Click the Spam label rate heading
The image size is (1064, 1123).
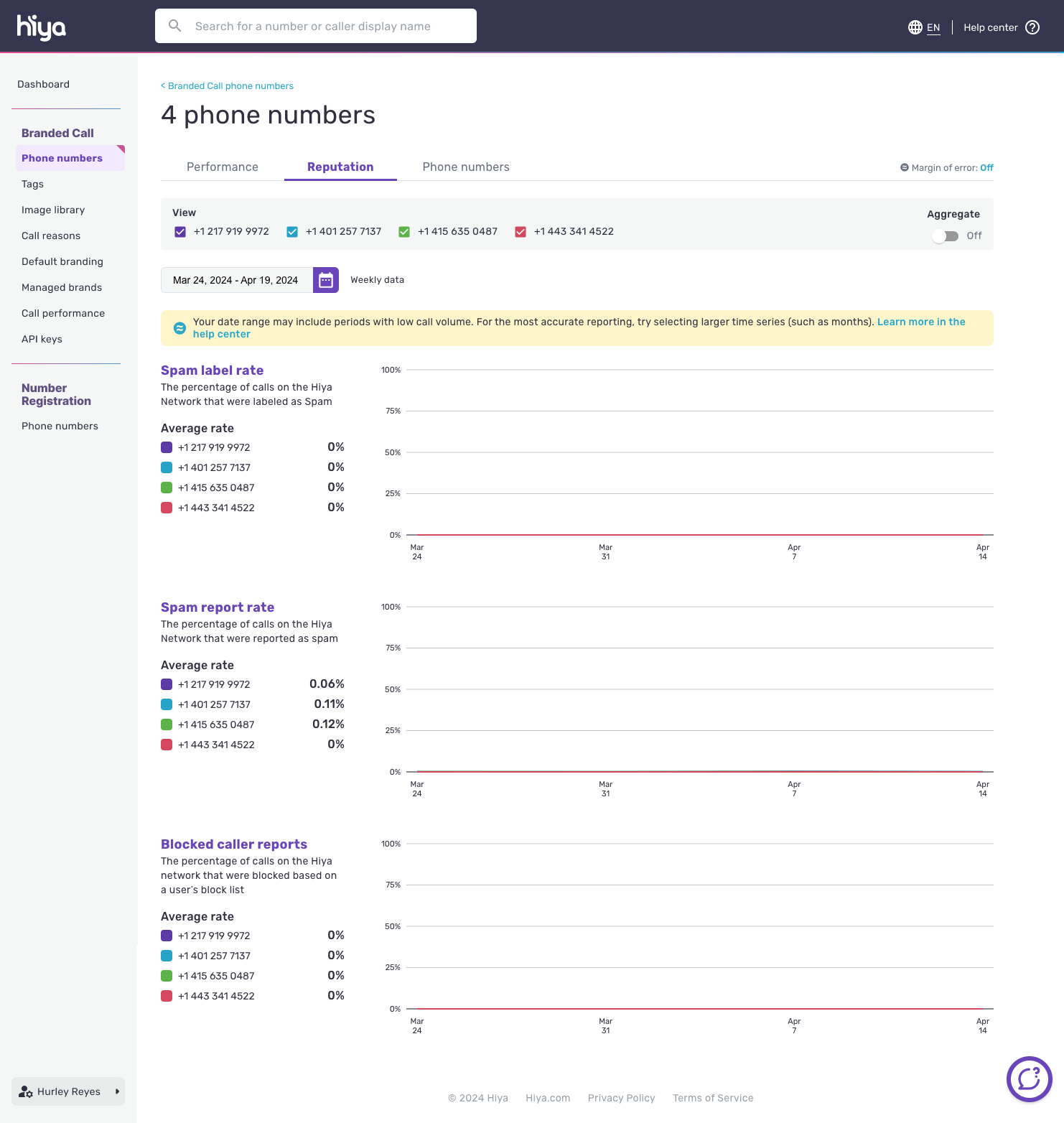click(213, 371)
